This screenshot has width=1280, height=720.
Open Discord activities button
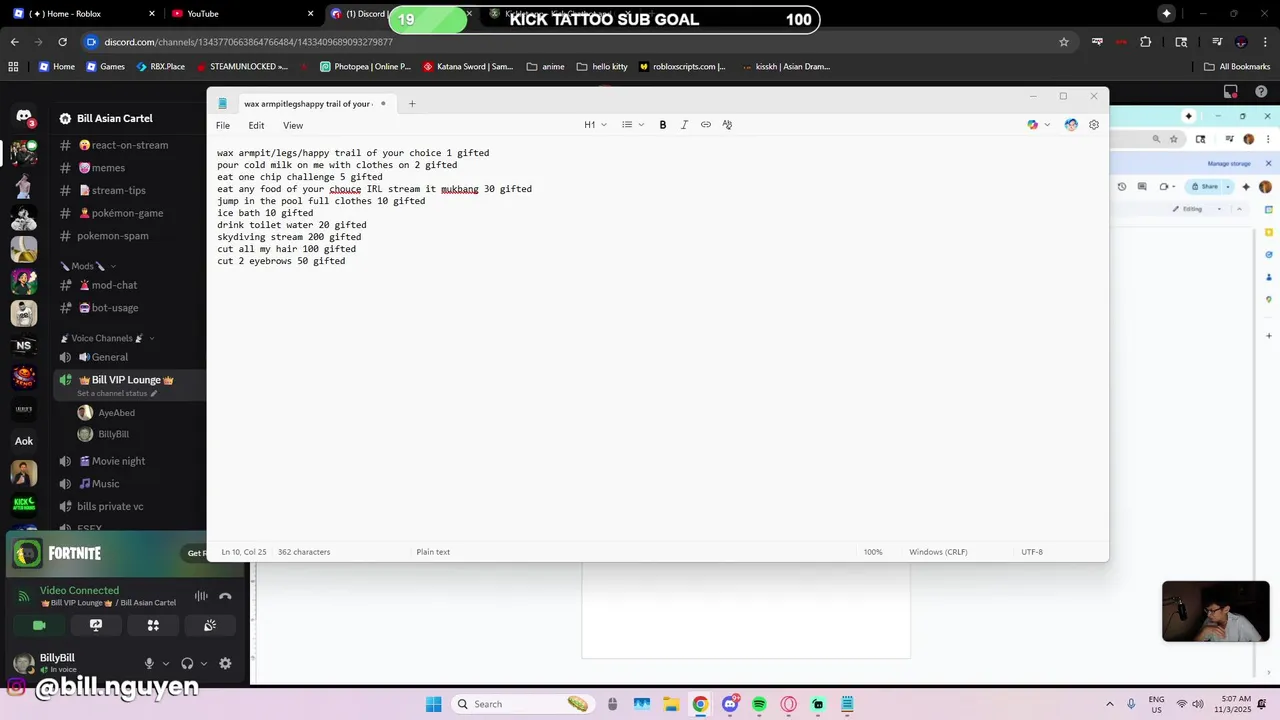tap(153, 625)
